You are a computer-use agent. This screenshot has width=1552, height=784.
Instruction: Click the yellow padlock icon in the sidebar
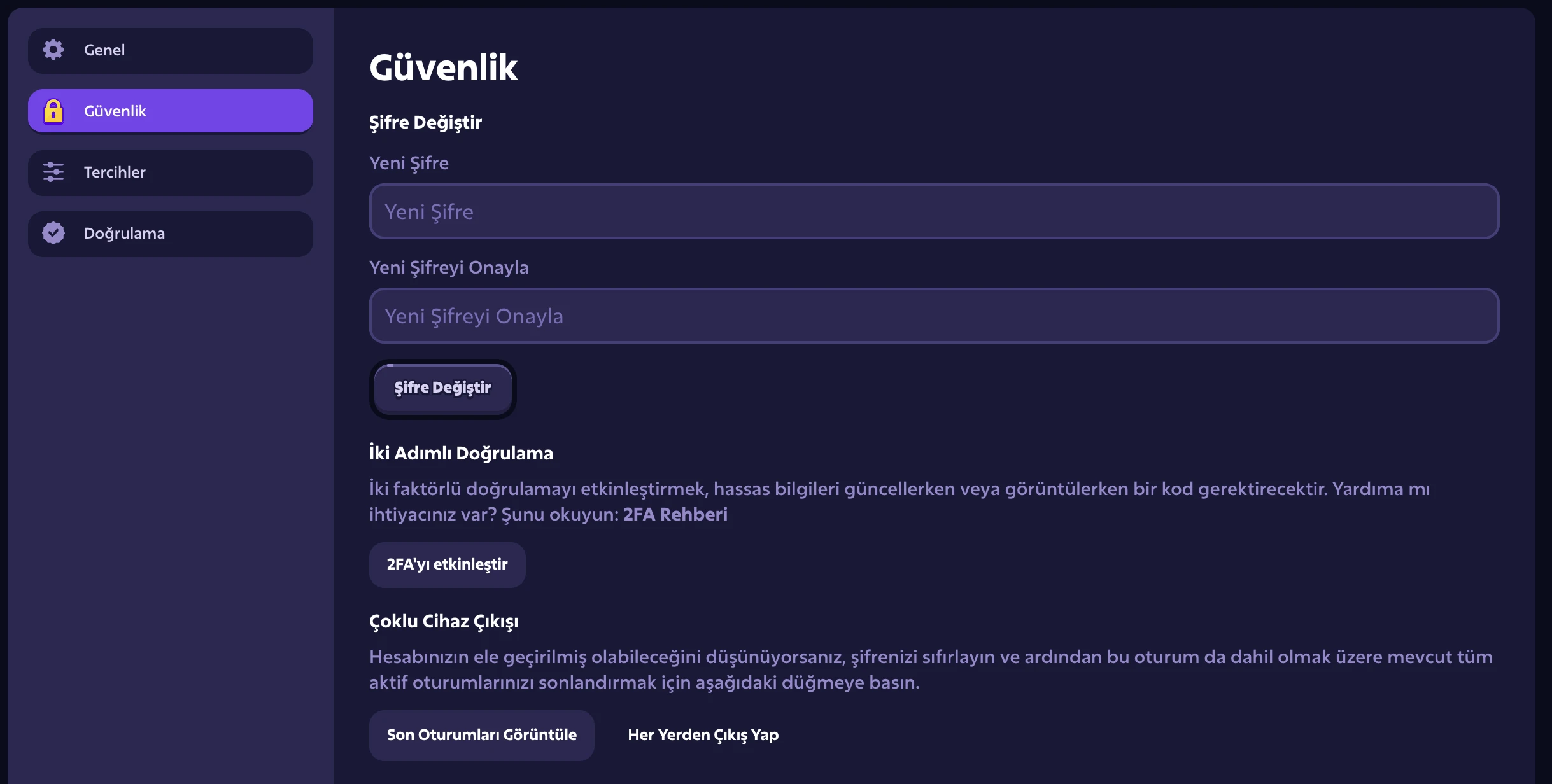(x=53, y=111)
